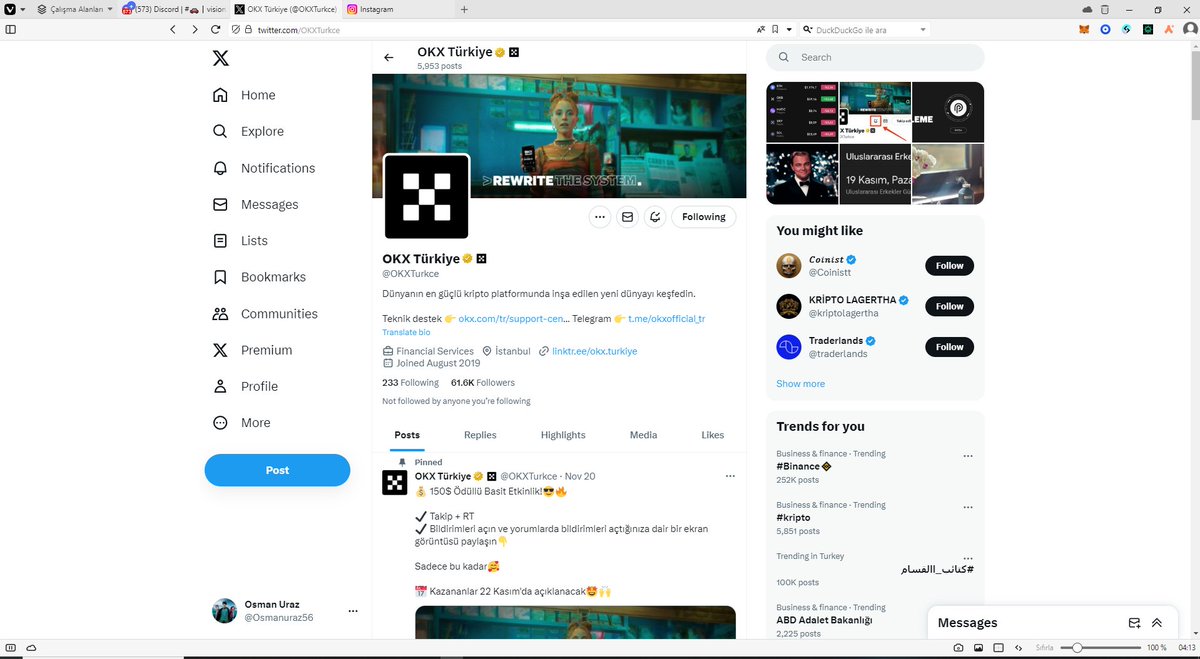Click Translate bio
This screenshot has width=1200, height=659.
(x=406, y=332)
